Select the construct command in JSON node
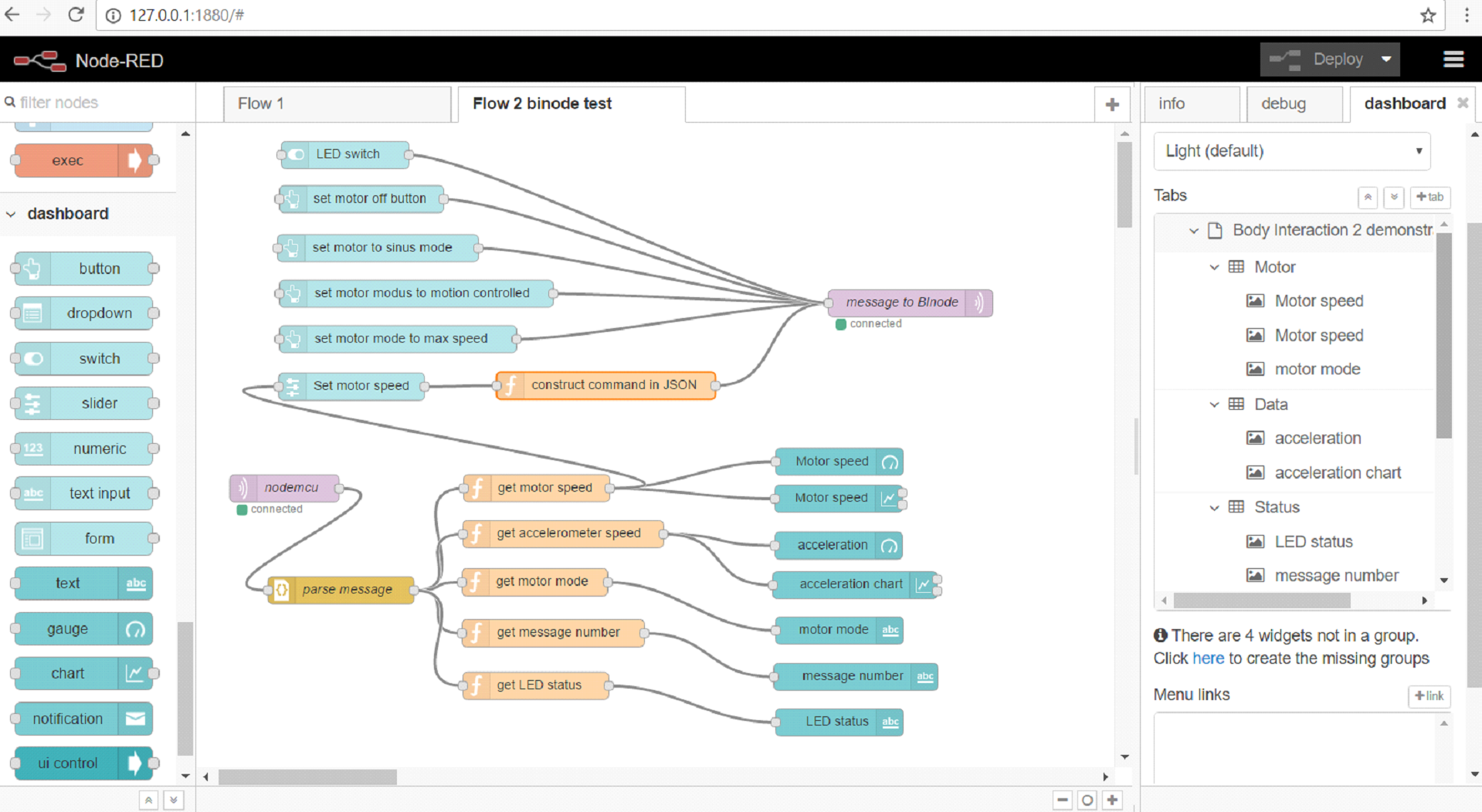The image size is (1482, 812). point(605,385)
